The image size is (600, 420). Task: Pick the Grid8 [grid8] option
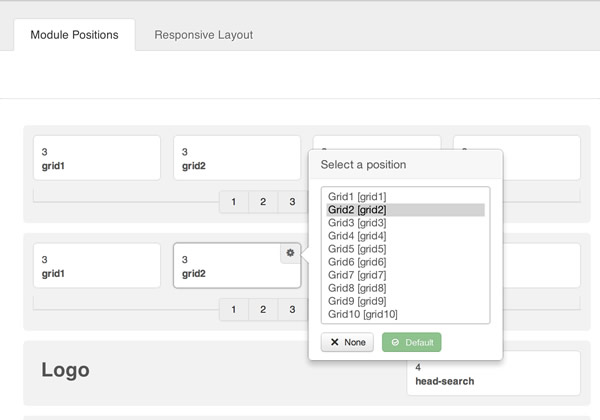(357, 288)
